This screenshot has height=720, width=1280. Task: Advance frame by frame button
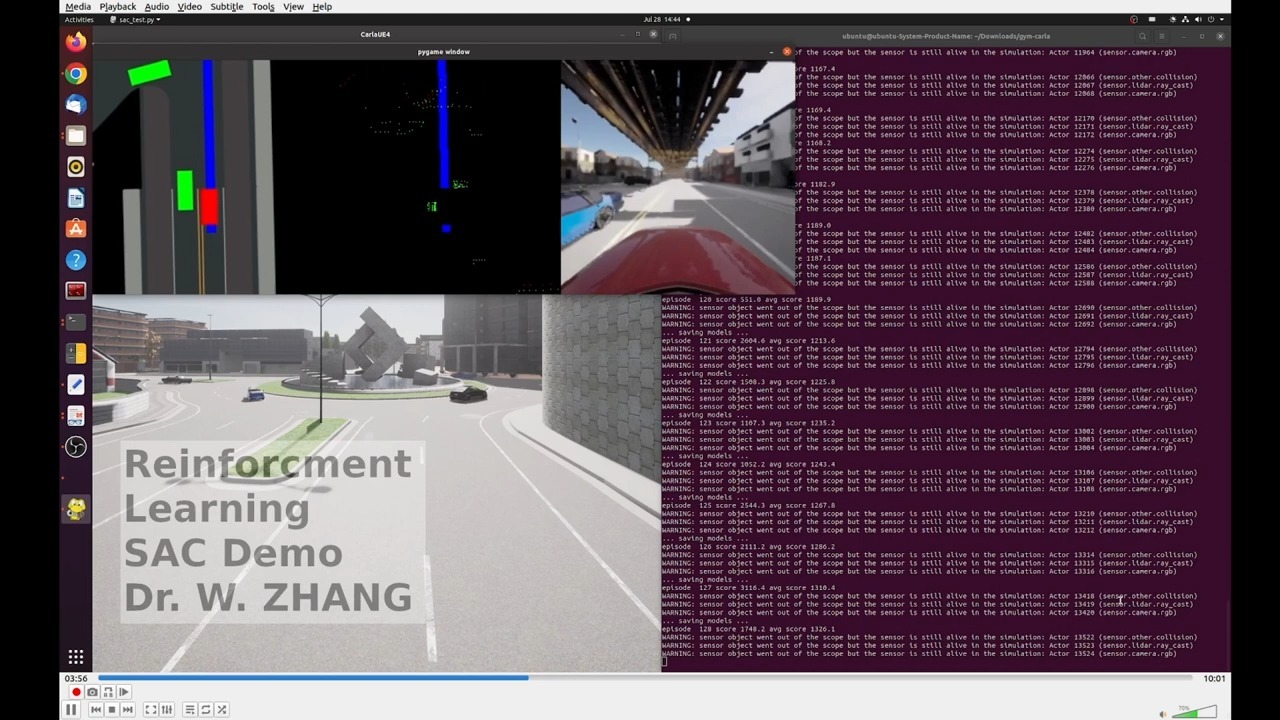coord(124,692)
